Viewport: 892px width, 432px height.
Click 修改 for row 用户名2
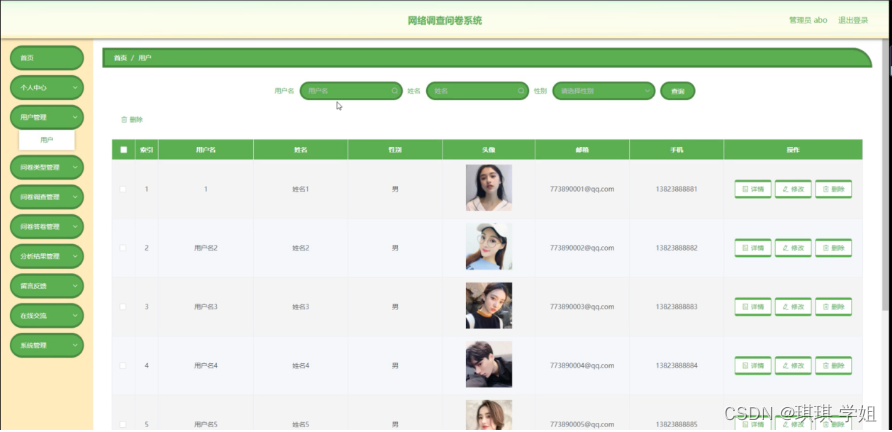793,248
